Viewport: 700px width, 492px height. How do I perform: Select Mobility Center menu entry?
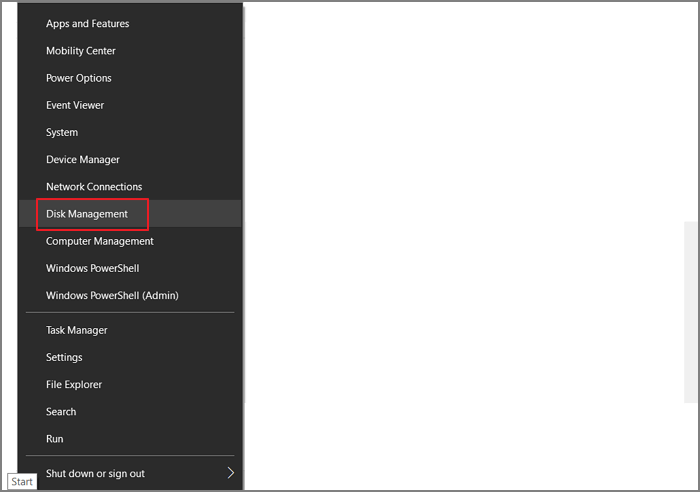(x=81, y=51)
